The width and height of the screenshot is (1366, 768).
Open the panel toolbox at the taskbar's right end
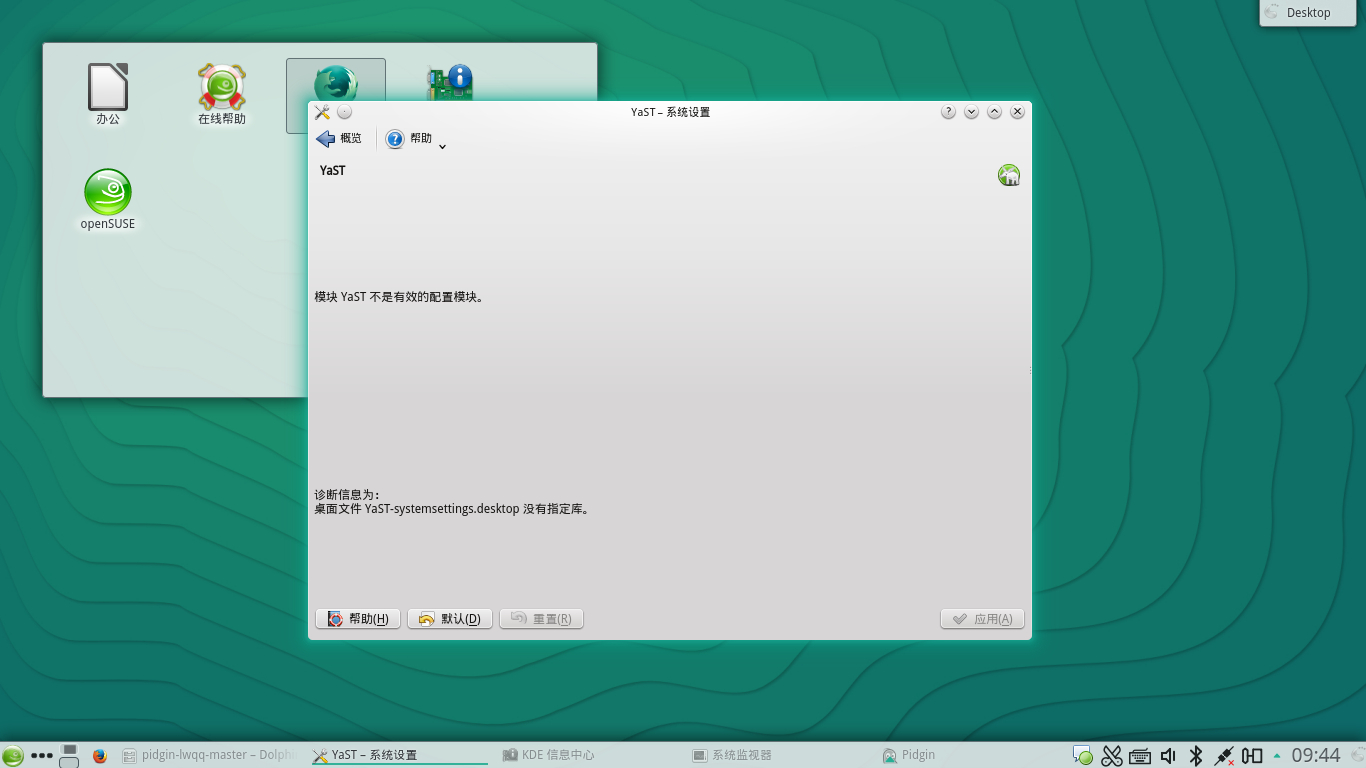(1356, 756)
